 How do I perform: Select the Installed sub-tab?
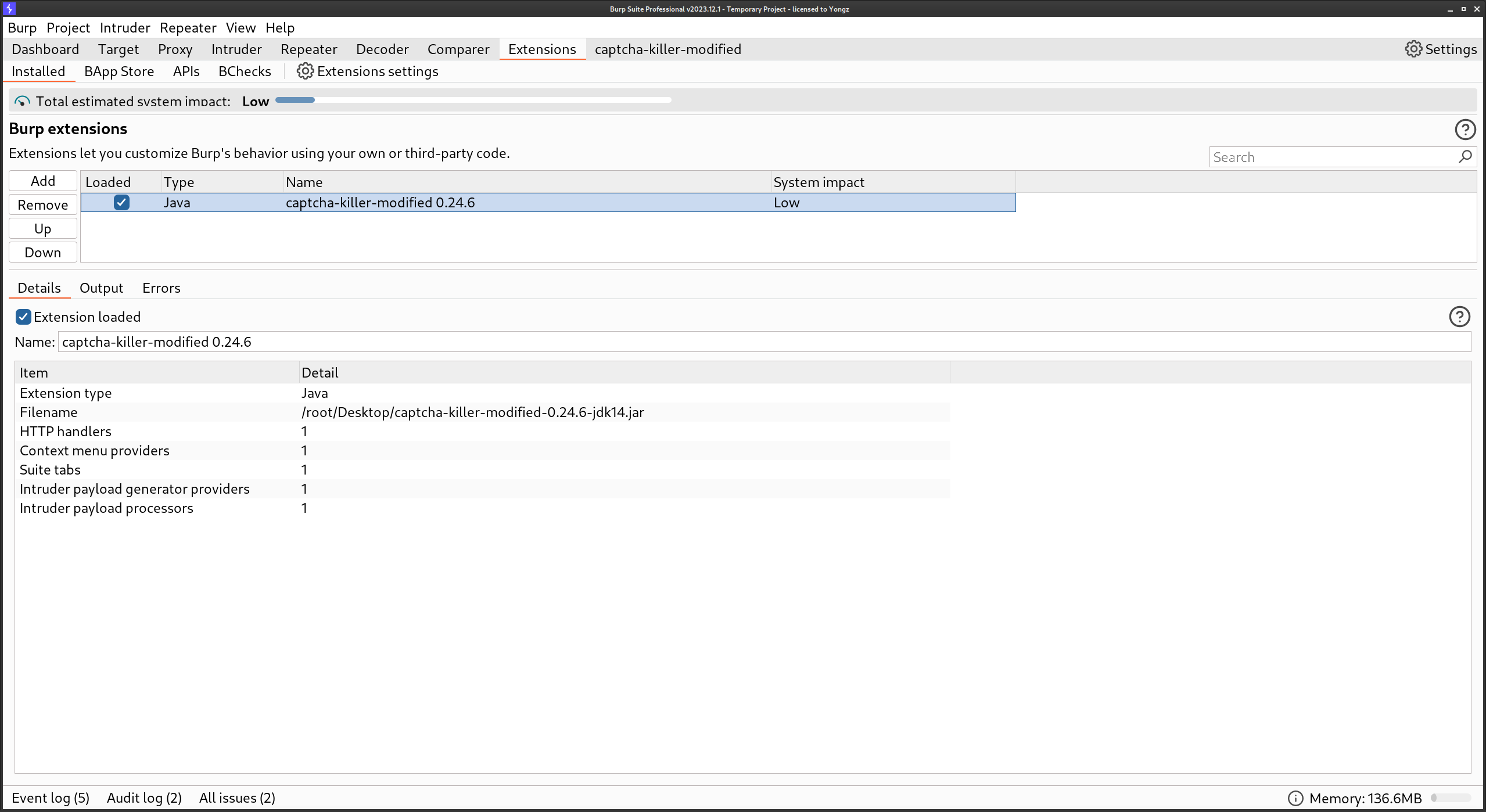[38, 71]
